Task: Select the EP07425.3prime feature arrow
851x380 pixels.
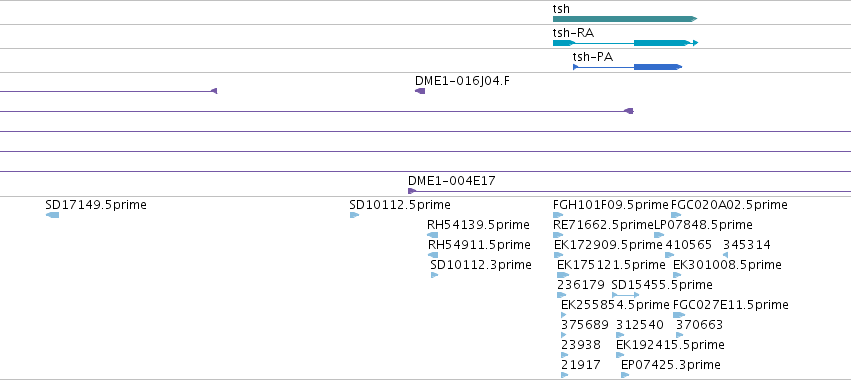Action: tap(625, 375)
